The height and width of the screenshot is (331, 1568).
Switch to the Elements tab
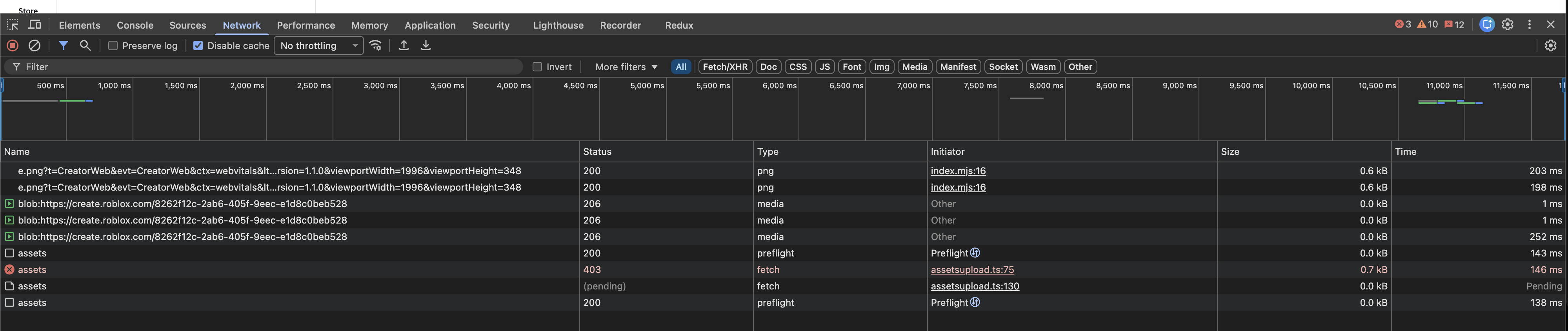click(x=80, y=25)
